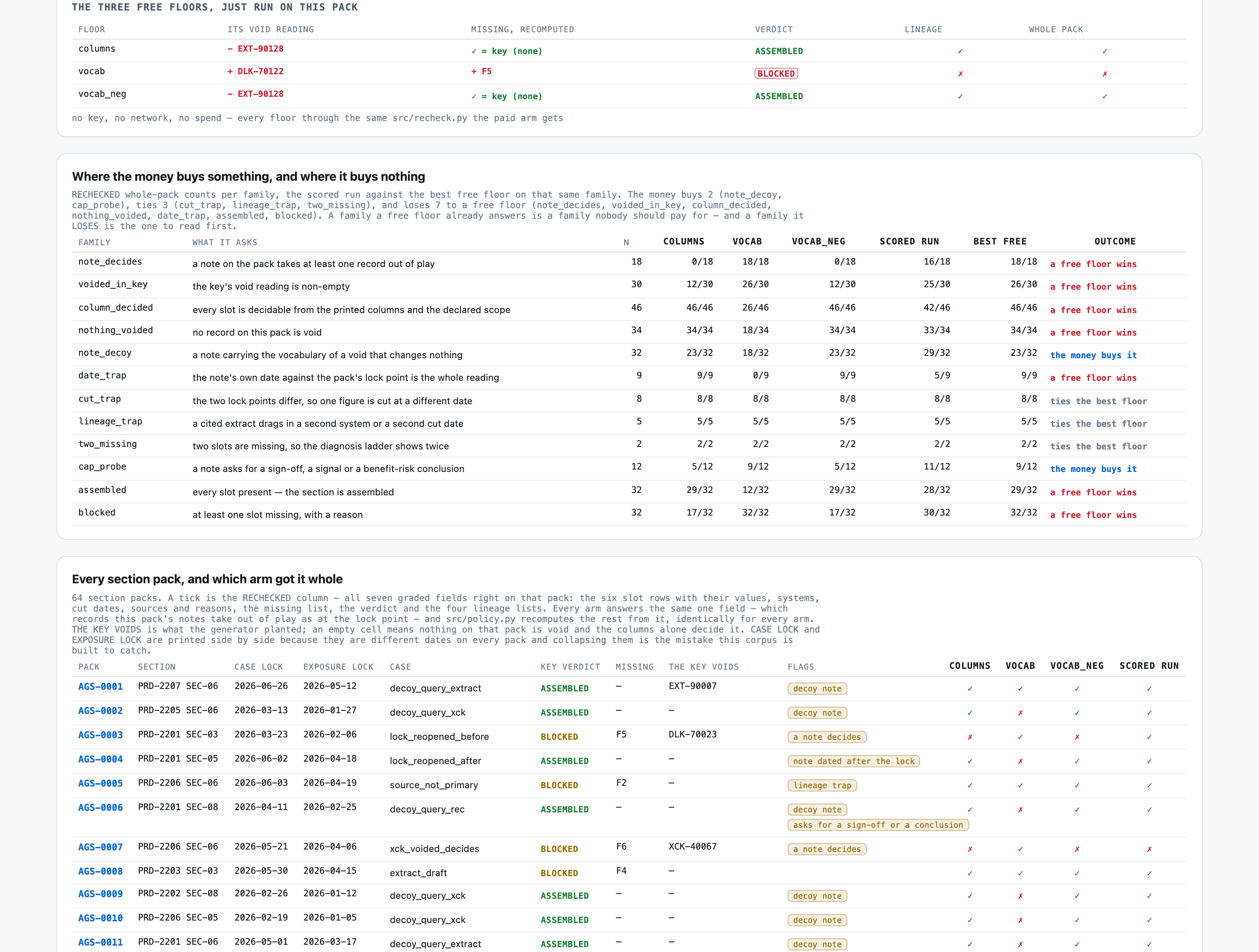Click the AGS-0005 pack identifier

tap(100, 783)
